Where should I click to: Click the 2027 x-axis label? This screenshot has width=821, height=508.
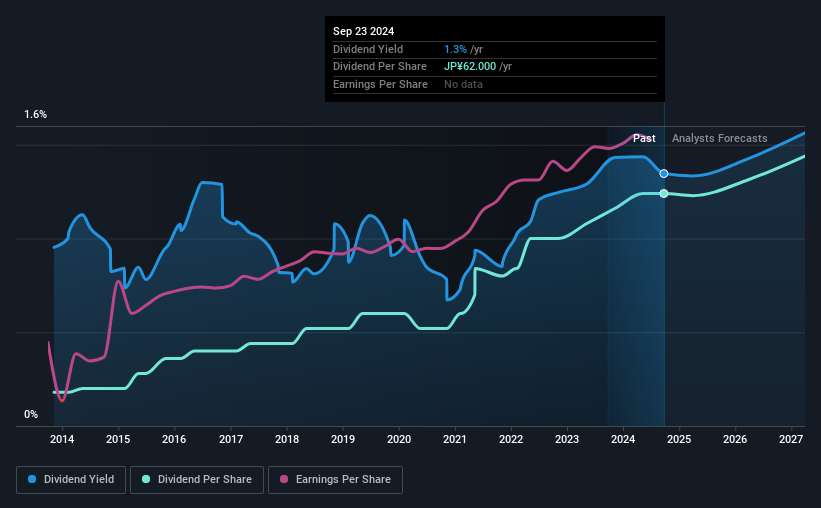(x=791, y=439)
